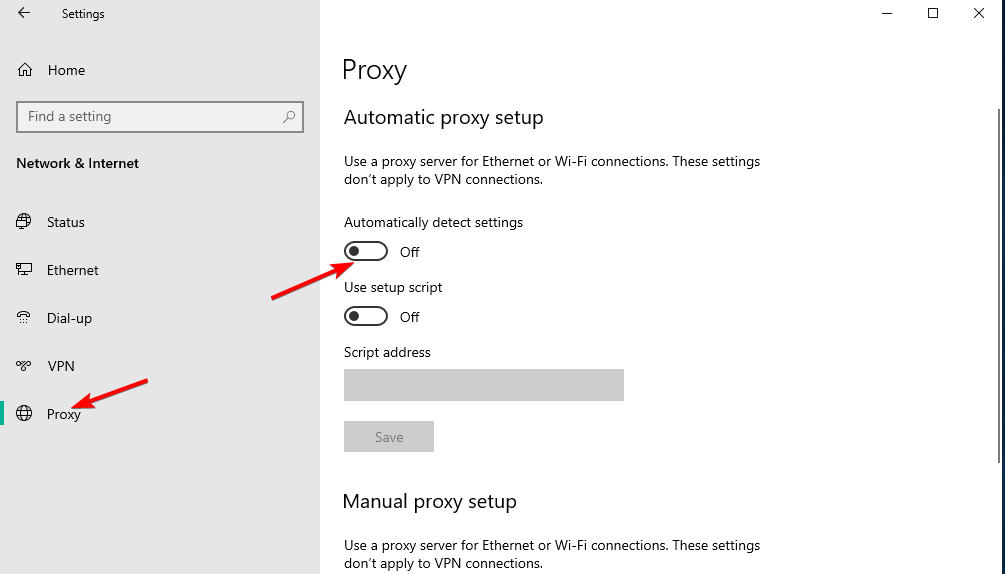Click the Save button

pyautogui.click(x=389, y=437)
